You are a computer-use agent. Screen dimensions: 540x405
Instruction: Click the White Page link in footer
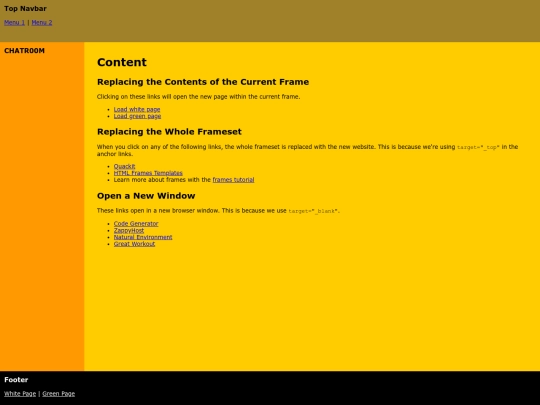tap(20, 394)
